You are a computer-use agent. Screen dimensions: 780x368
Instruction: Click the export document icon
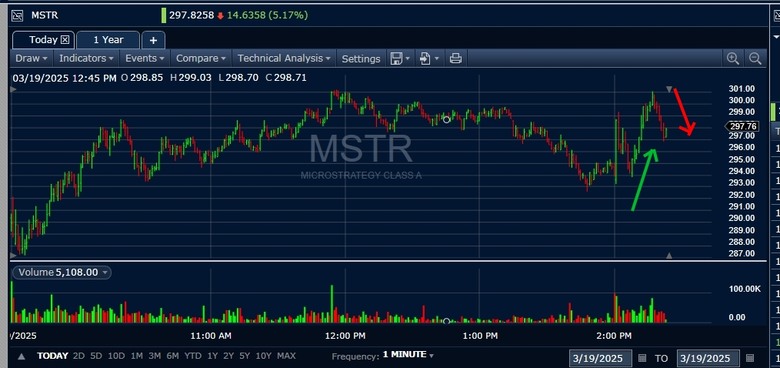[x=425, y=59]
